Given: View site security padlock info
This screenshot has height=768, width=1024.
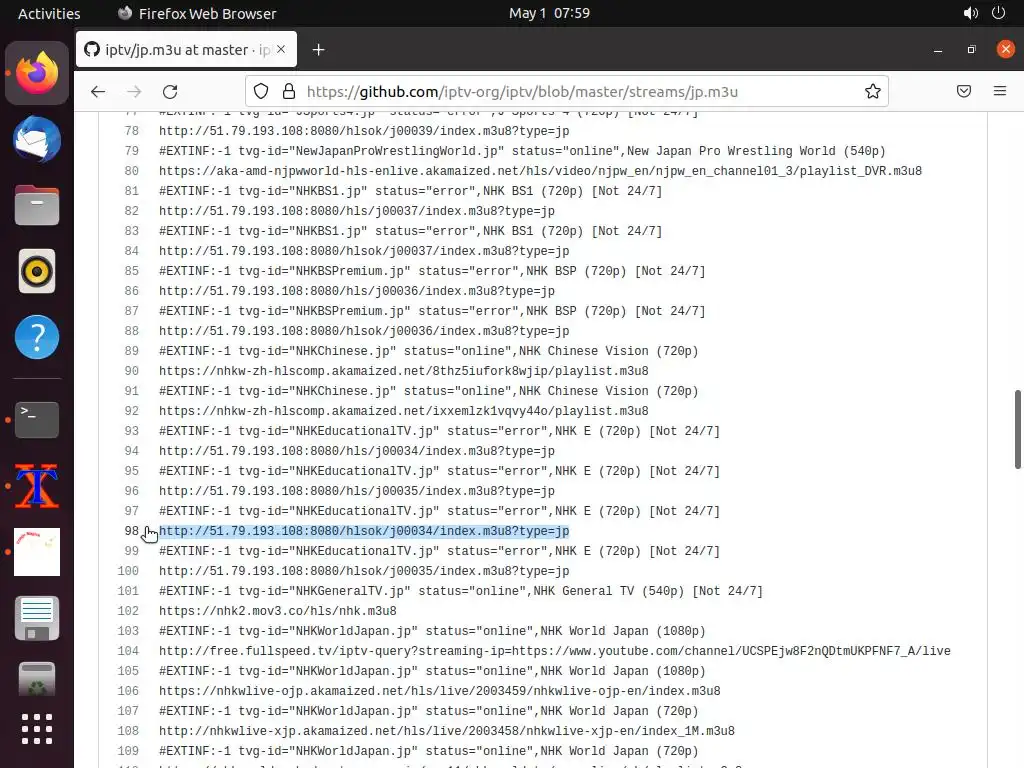Looking at the screenshot, I should click(289, 91).
